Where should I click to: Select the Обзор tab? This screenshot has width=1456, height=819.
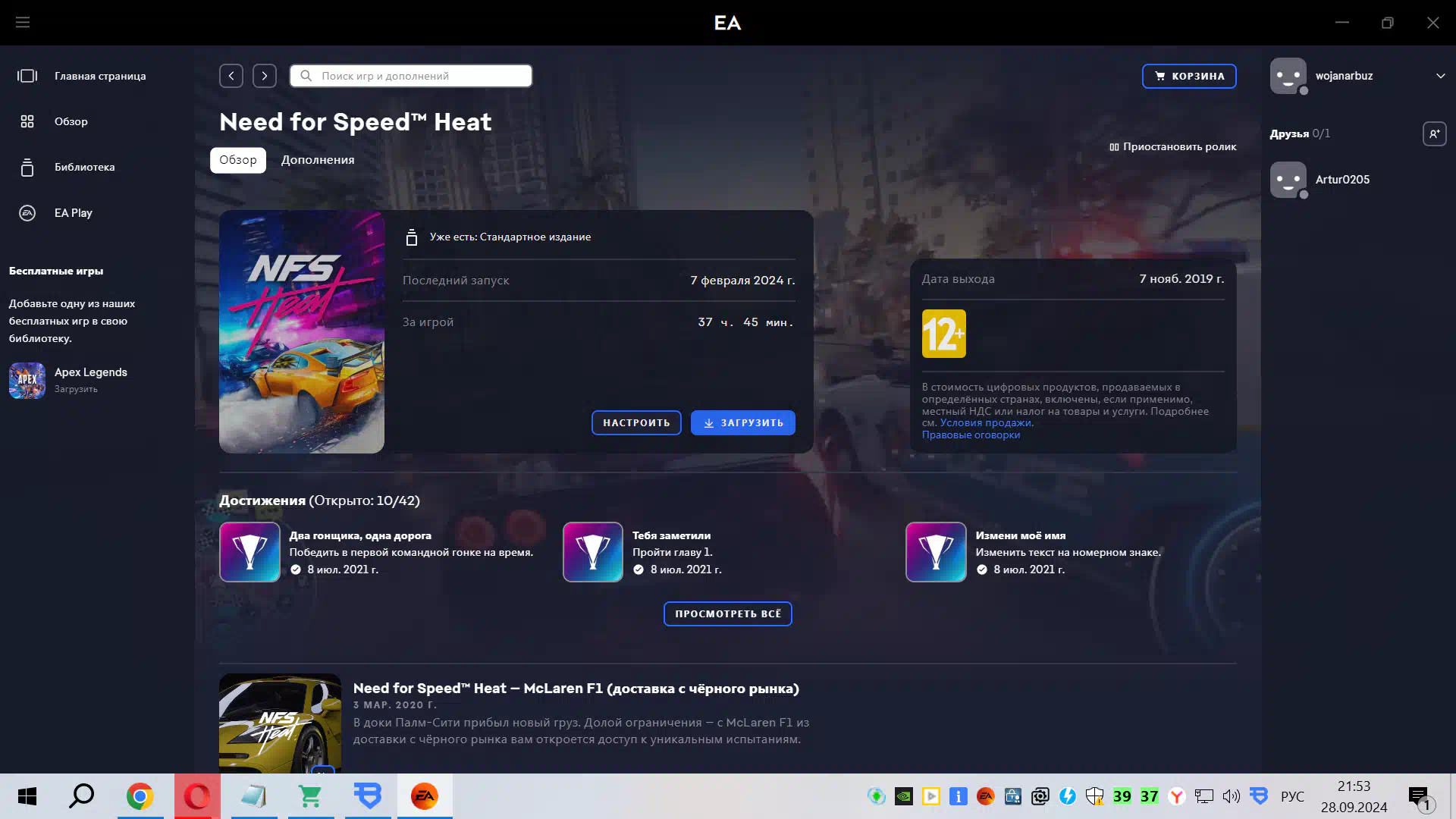(238, 160)
